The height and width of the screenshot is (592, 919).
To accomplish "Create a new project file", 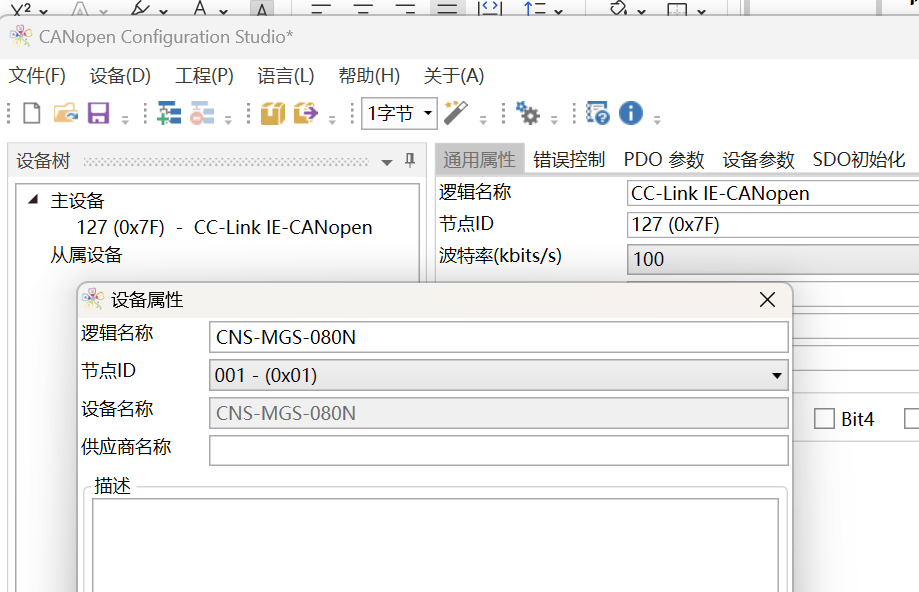I will pyautogui.click(x=32, y=113).
